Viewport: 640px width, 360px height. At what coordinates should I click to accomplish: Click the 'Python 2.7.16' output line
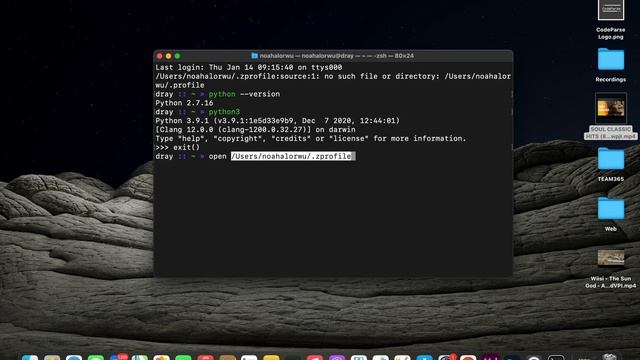tap(184, 103)
